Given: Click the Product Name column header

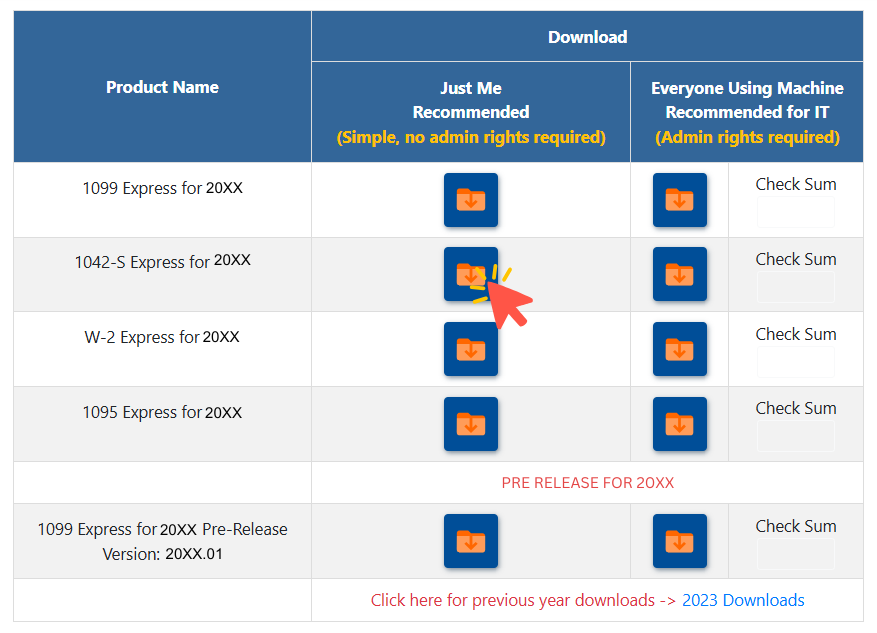Looking at the screenshot, I should [161, 87].
